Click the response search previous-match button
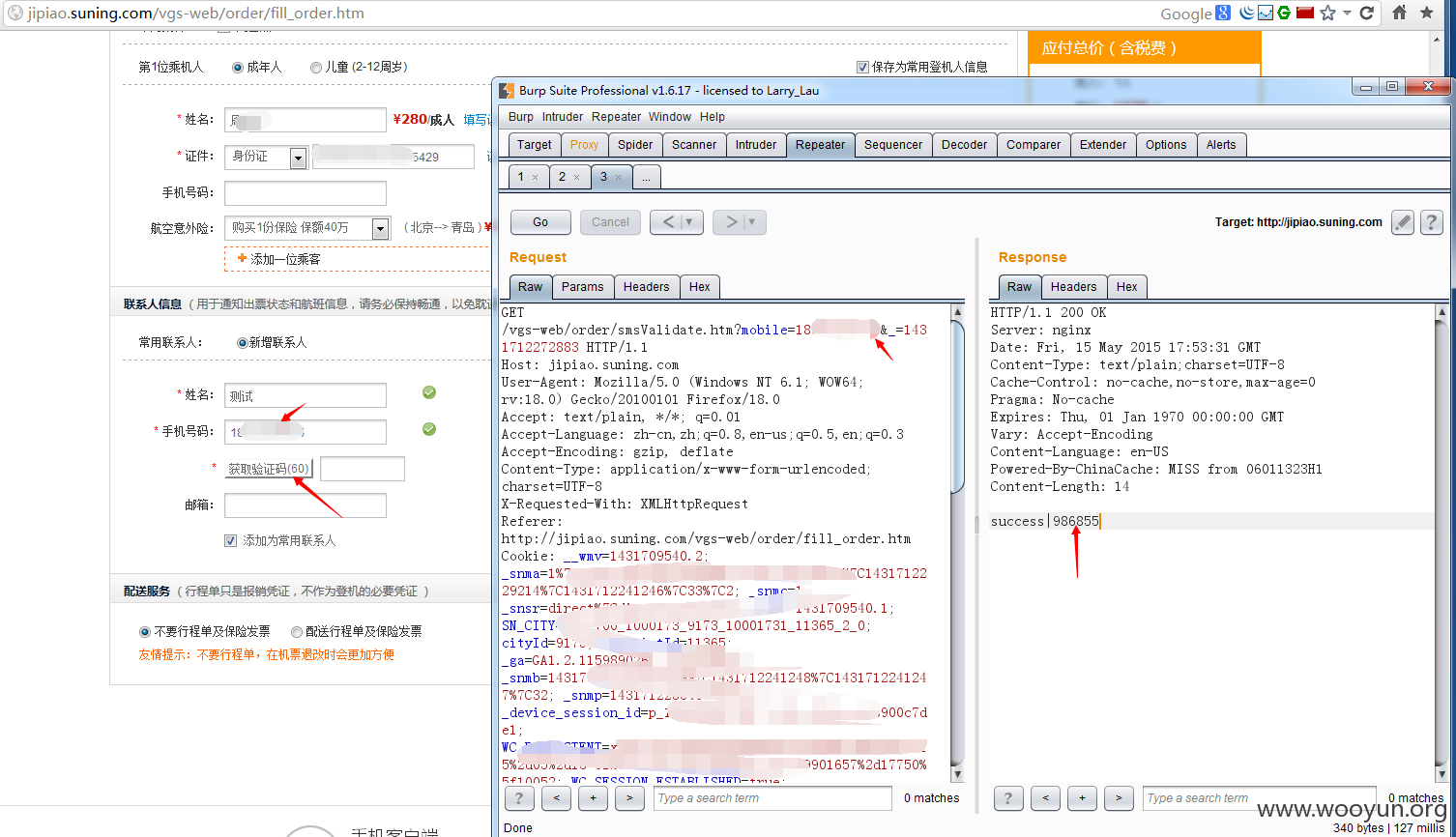This screenshot has height=837, width=1456. point(1045,797)
